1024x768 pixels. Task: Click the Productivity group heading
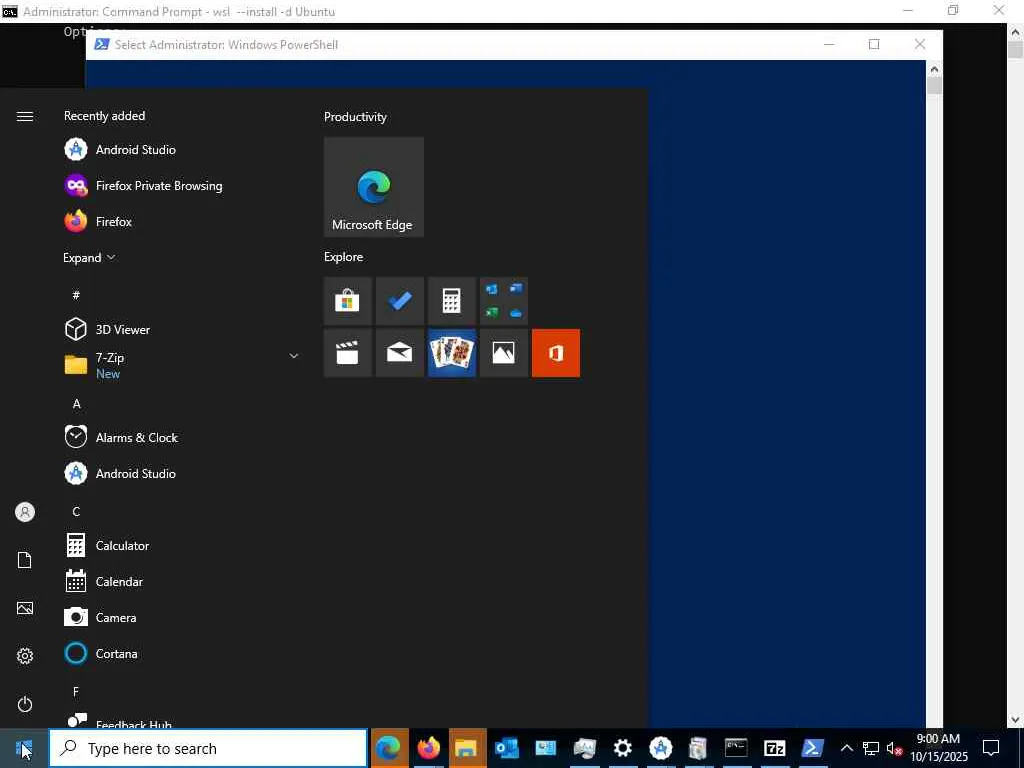(x=355, y=117)
